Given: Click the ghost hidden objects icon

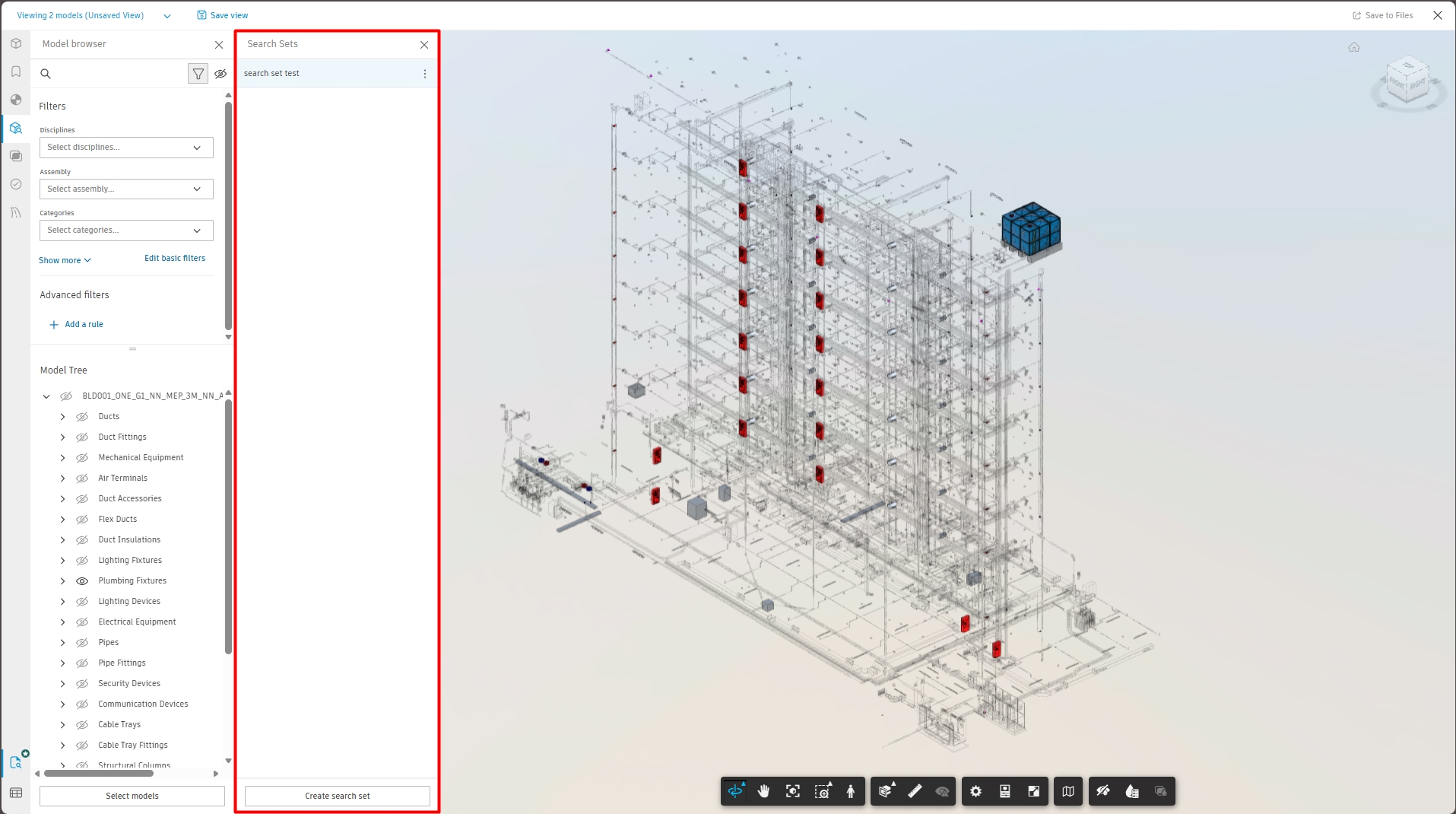Looking at the screenshot, I should coord(1103,791).
